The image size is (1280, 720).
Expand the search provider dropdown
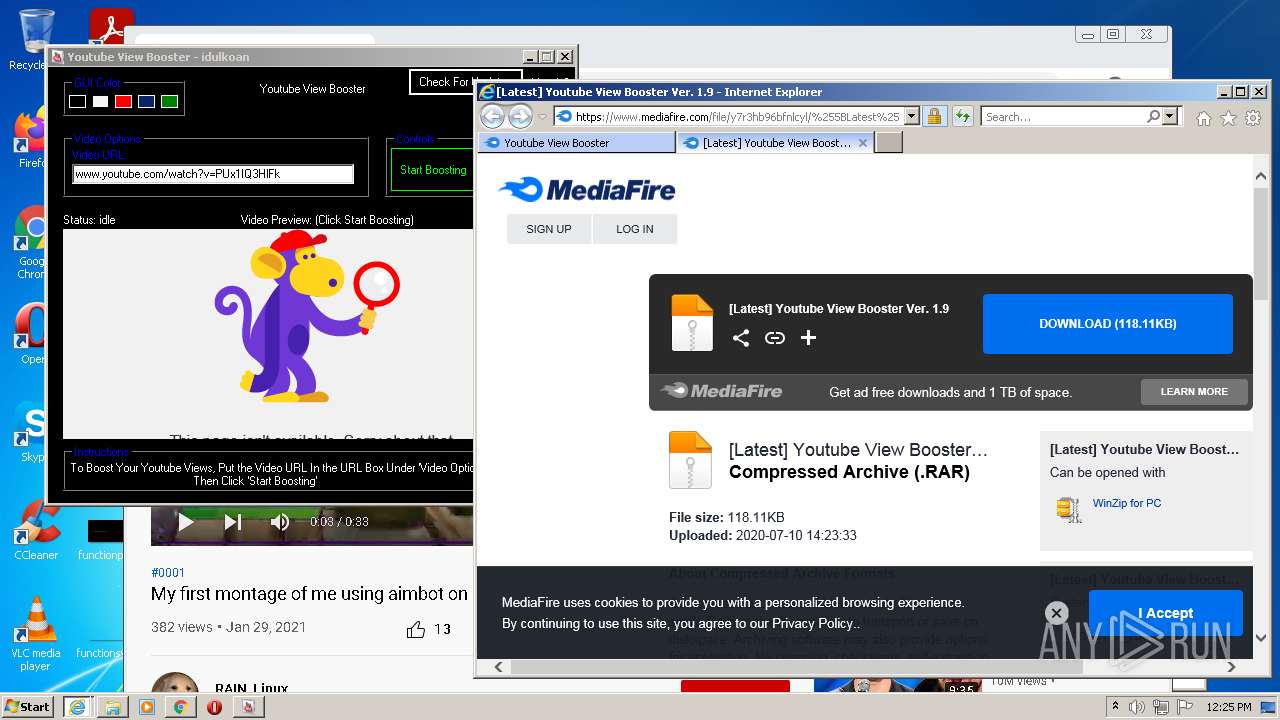(x=1171, y=117)
